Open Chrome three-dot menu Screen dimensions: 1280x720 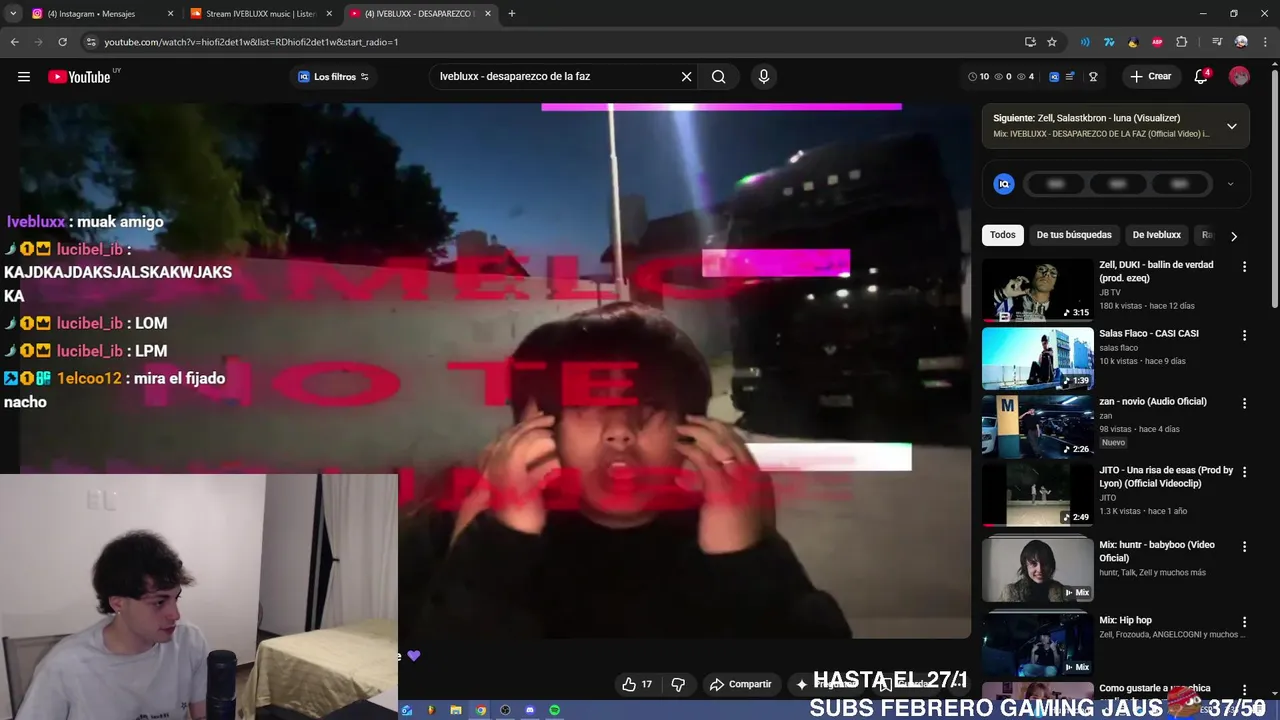point(1265,42)
